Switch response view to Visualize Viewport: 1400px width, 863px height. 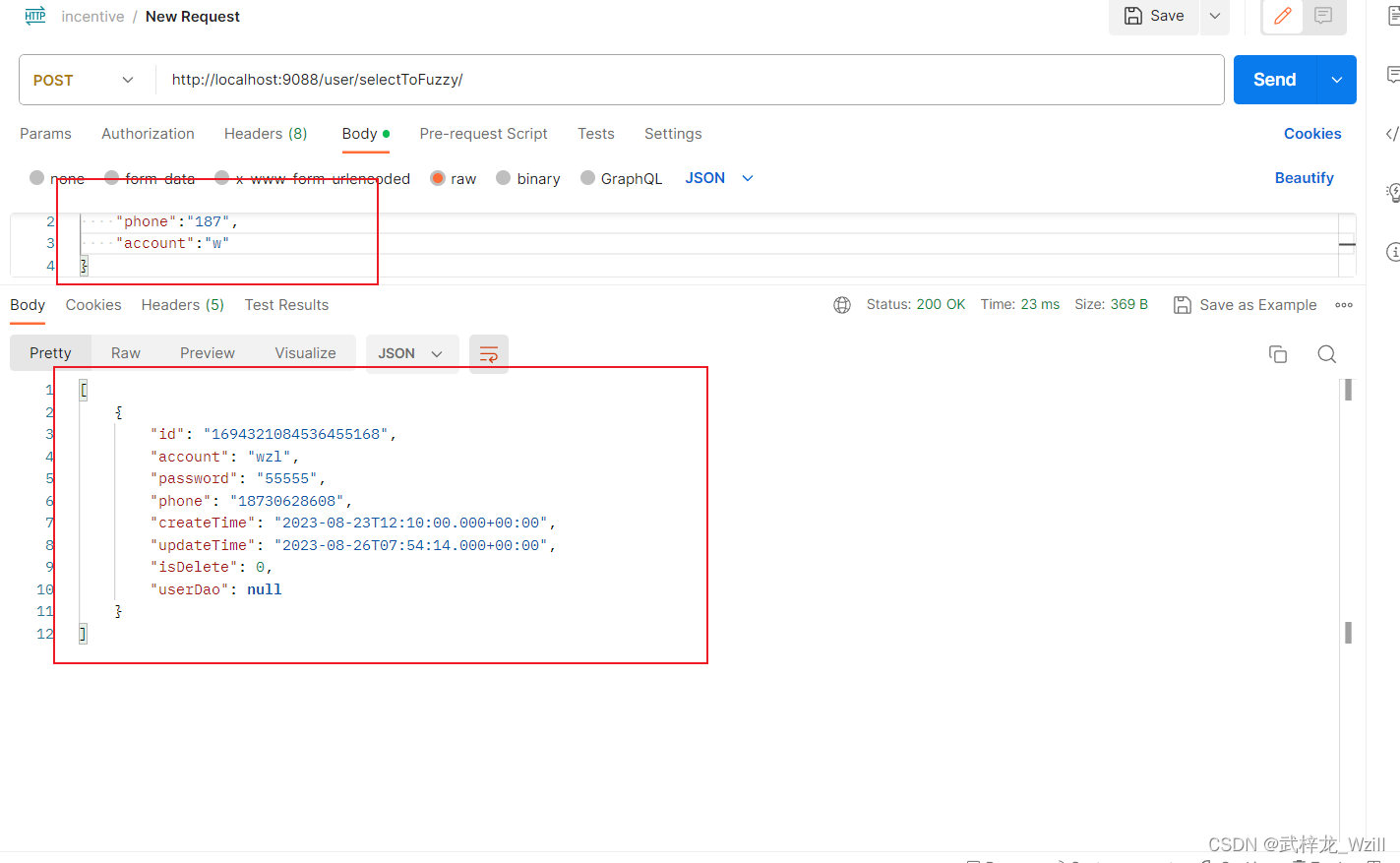click(x=305, y=353)
